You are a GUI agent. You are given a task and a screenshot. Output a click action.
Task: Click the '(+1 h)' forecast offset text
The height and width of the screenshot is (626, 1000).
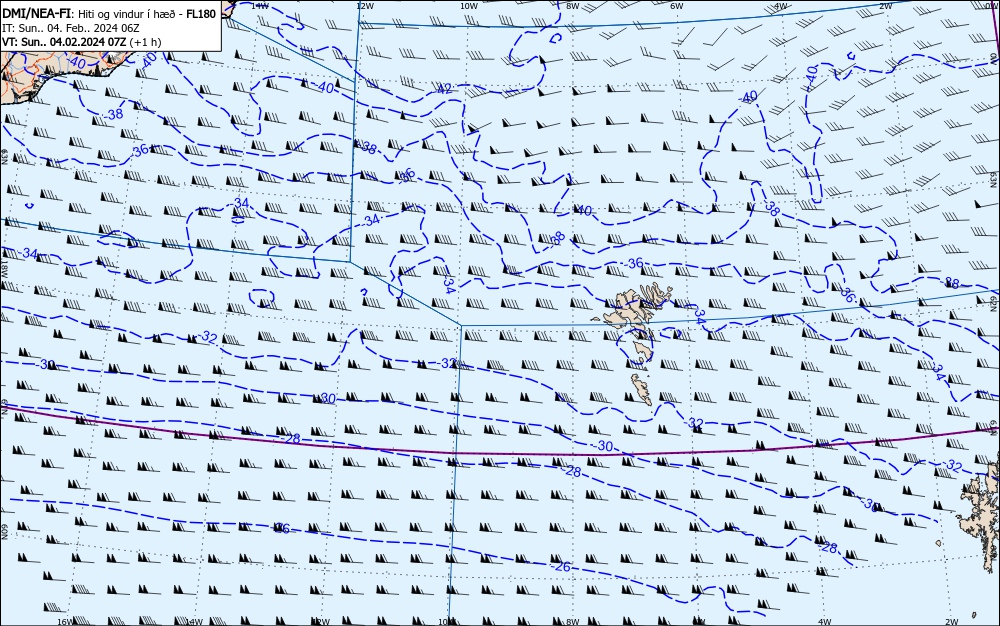(145, 42)
